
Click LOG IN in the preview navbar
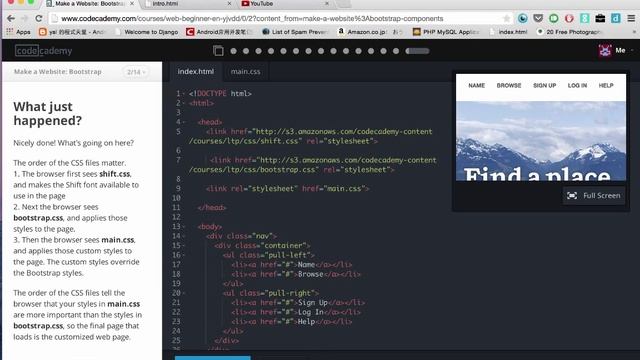point(577,85)
